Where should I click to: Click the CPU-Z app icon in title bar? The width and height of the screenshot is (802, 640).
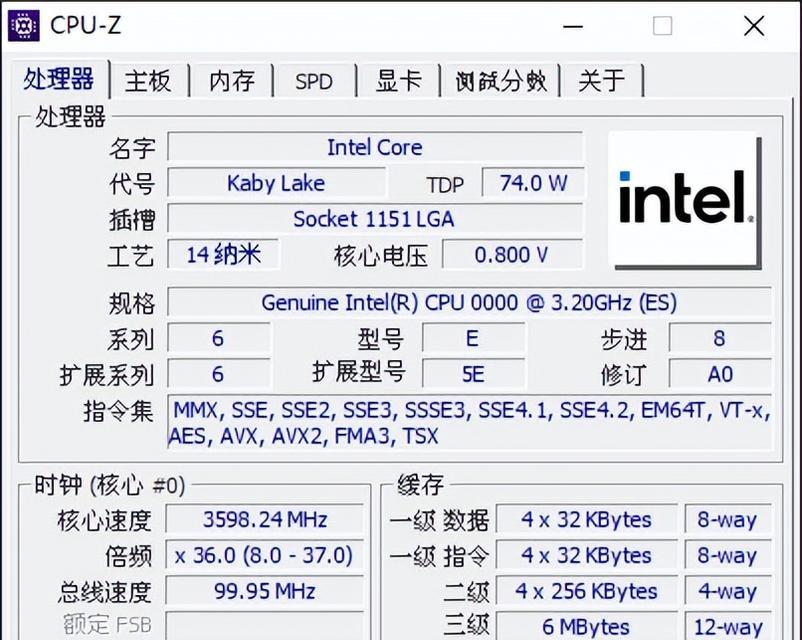[x=24, y=25]
